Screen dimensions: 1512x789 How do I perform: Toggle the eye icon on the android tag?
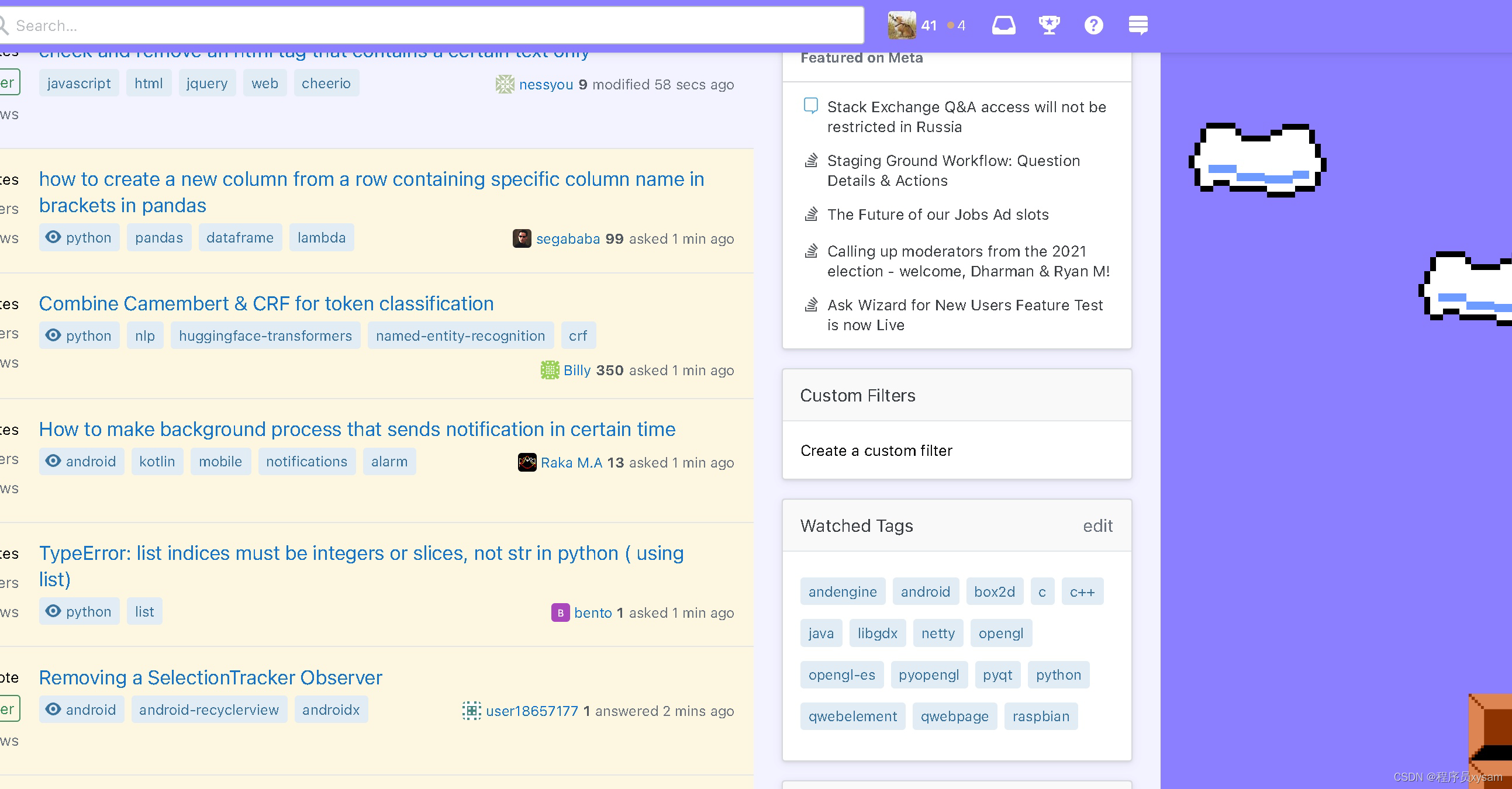(x=53, y=710)
